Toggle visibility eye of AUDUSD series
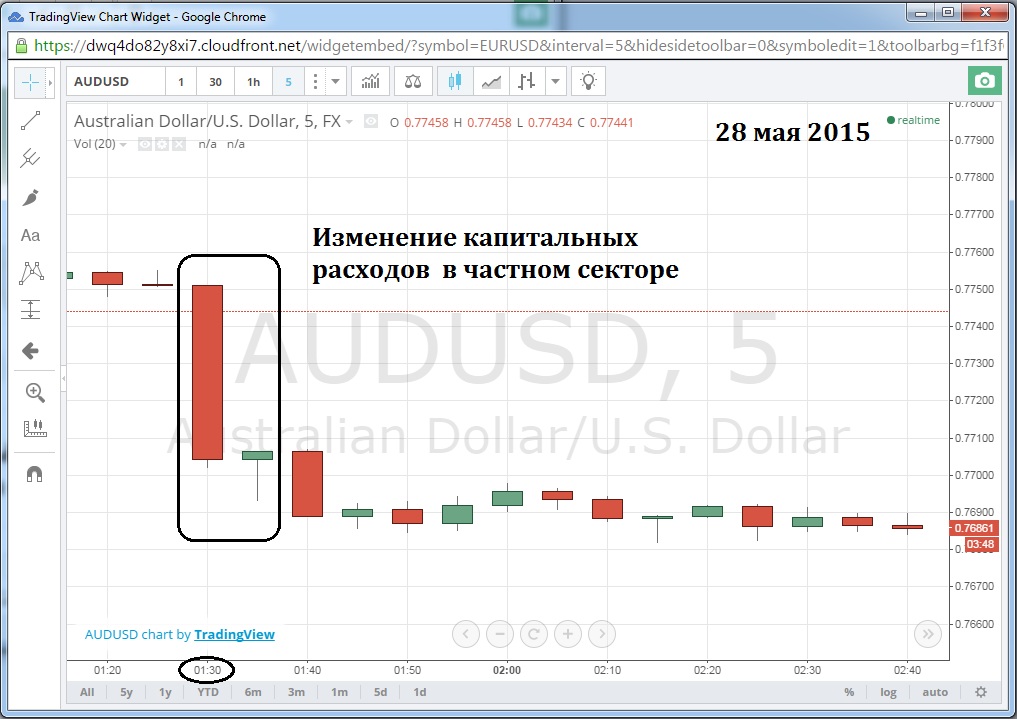Screen dimensions: 1017x725 click(x=370, y=121)
